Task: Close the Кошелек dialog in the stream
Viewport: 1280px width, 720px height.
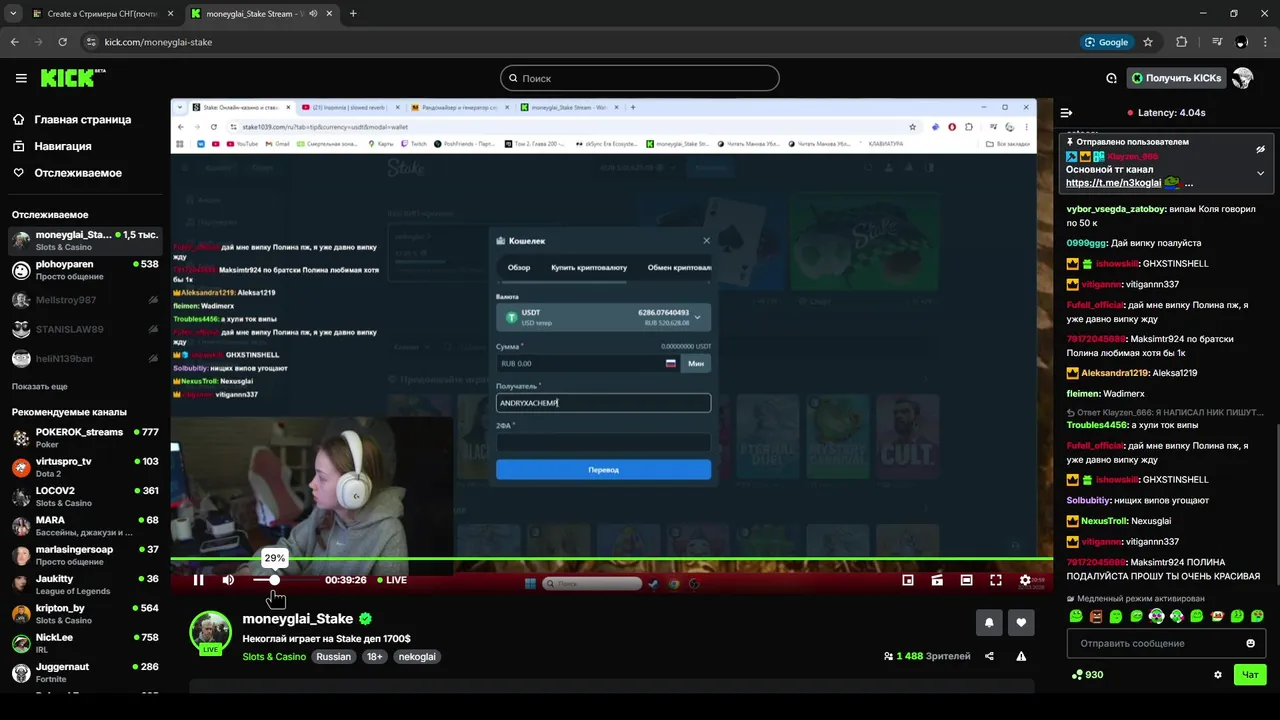Action: [706, 240]
